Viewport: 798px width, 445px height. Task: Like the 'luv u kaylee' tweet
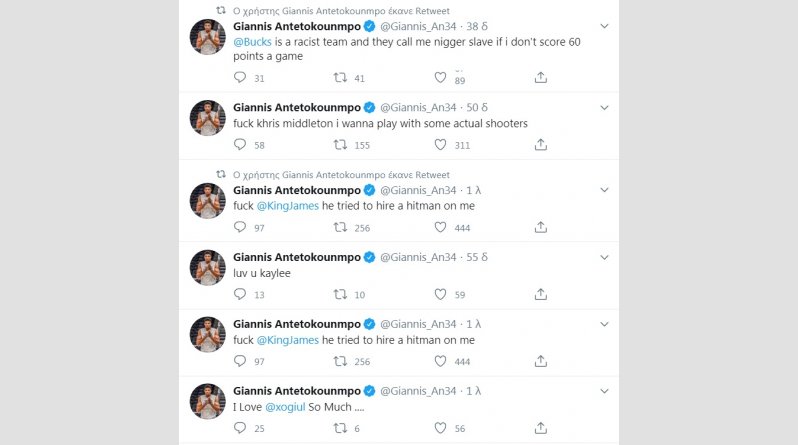tap(441, 294)
